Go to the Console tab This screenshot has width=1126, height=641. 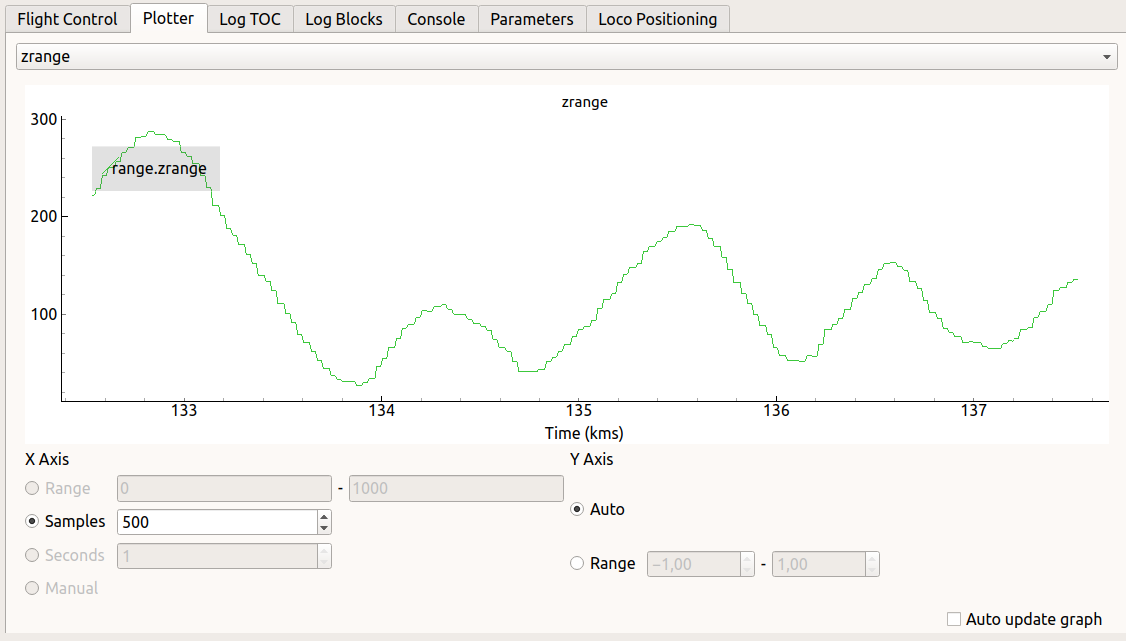pos(436,19)
